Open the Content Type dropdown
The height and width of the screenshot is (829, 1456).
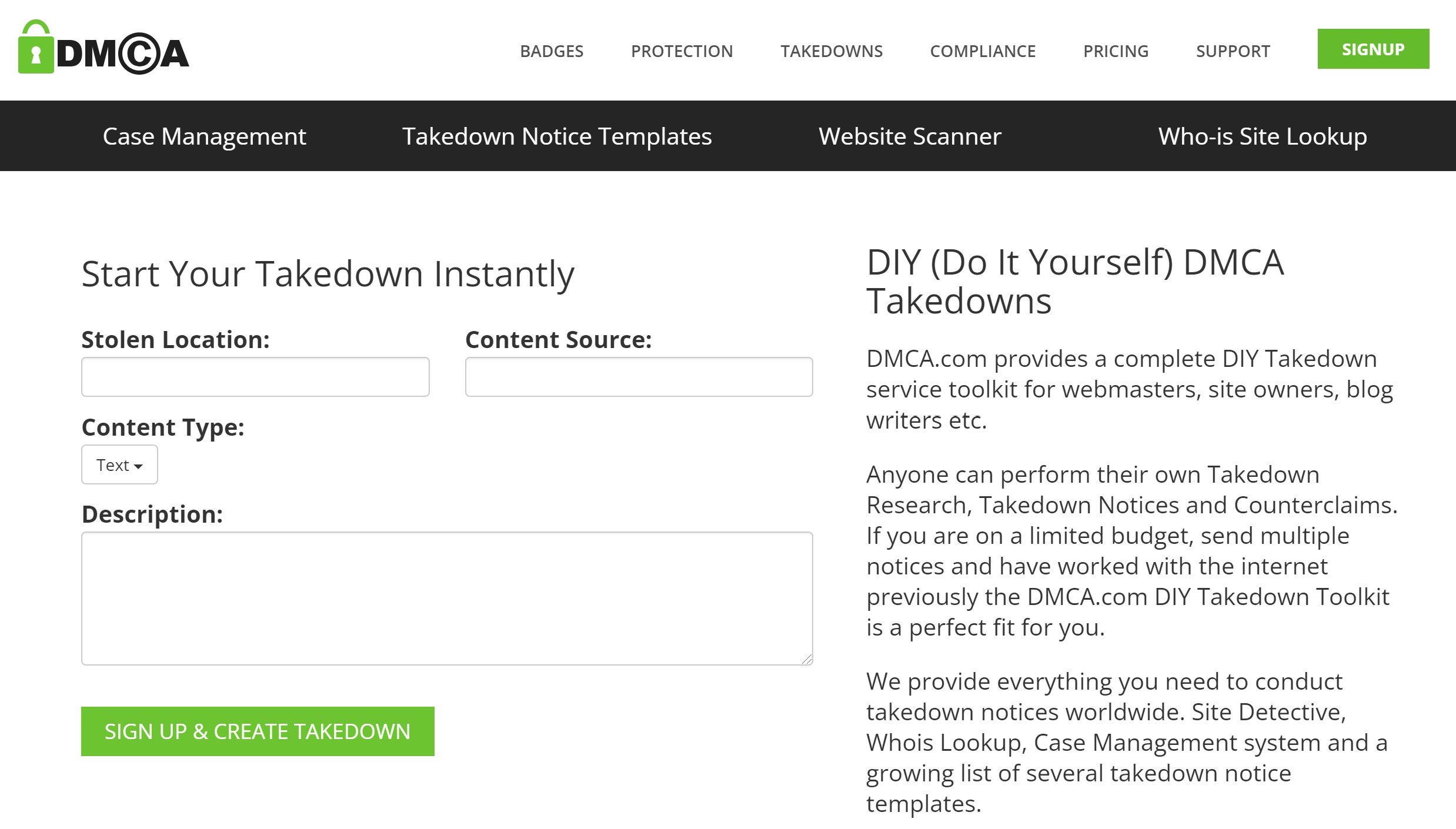(x=119, y=465)
